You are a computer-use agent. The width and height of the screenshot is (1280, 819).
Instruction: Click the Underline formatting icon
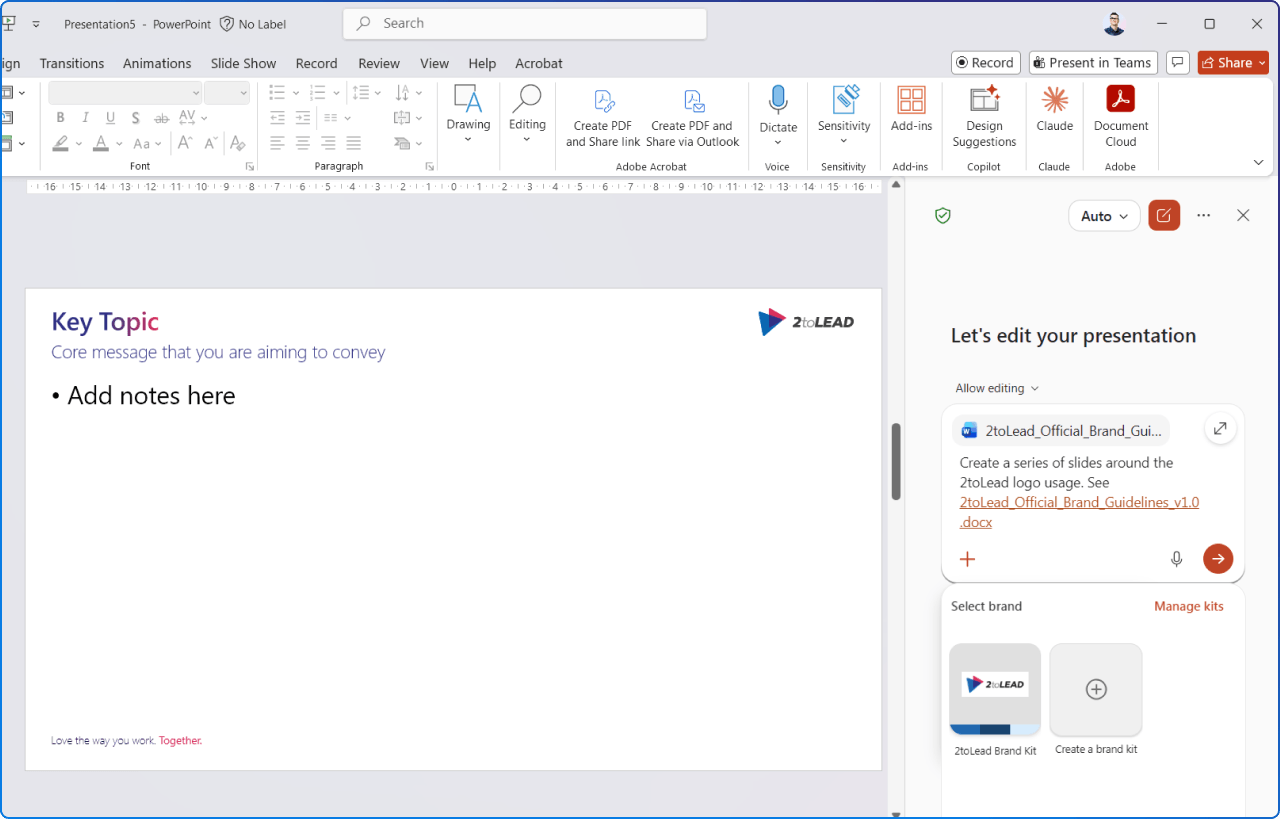[110, 118]
